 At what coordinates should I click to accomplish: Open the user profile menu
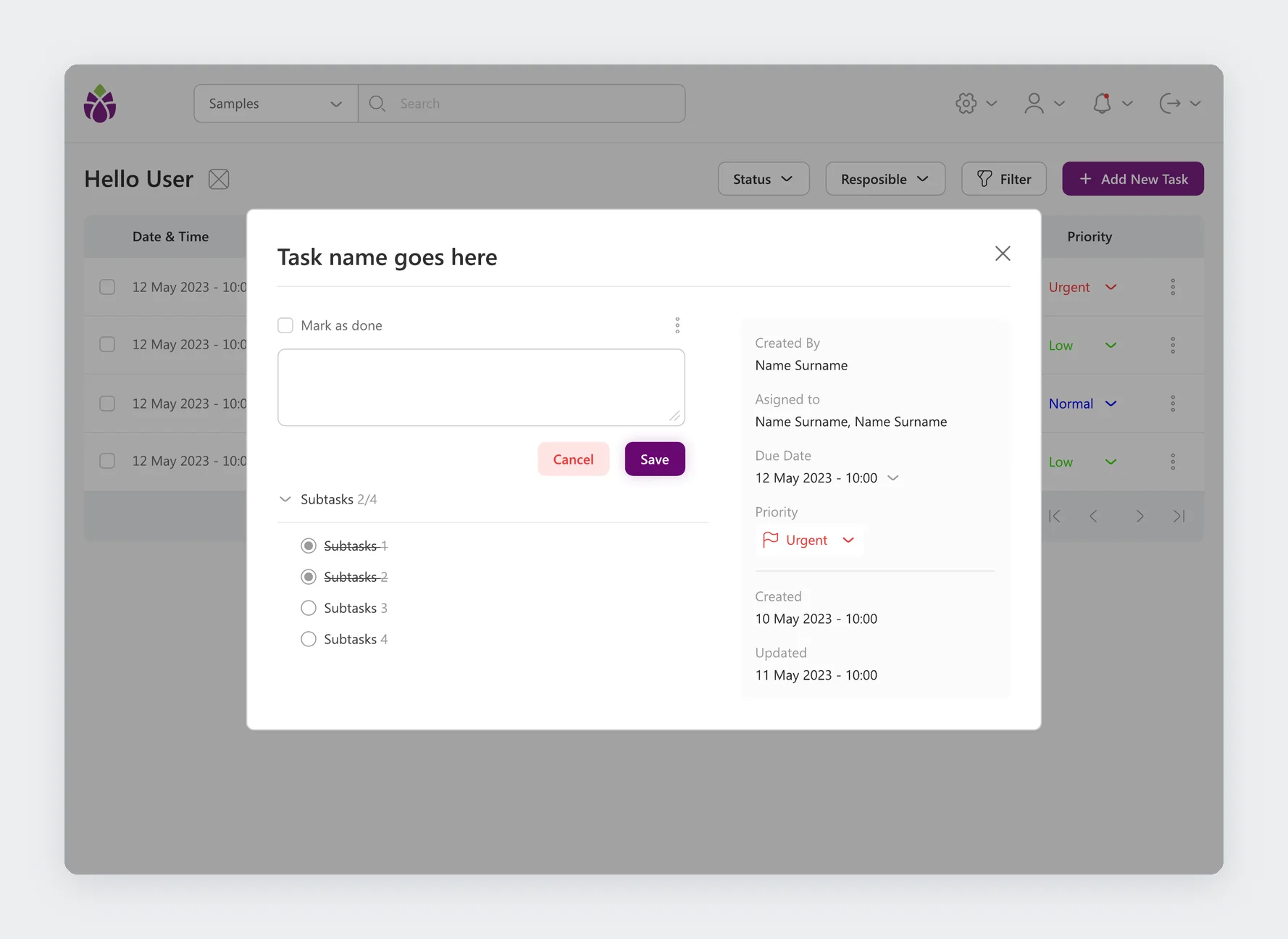1034,104
